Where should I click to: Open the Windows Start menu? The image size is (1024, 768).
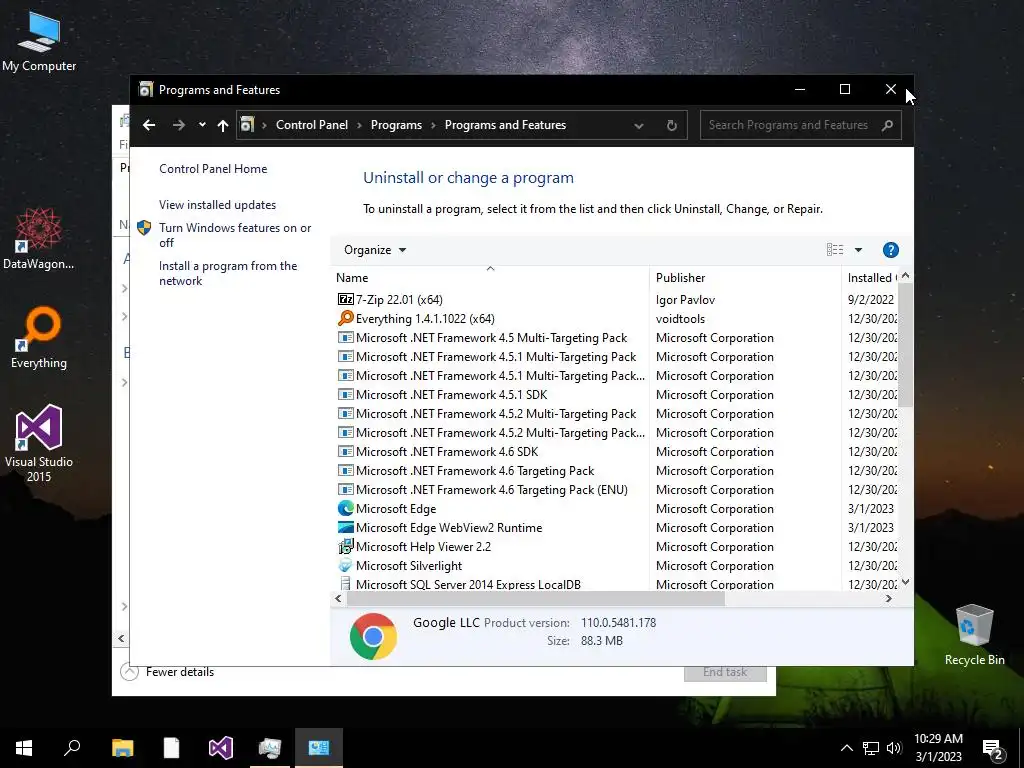click(x=24, y=748)
